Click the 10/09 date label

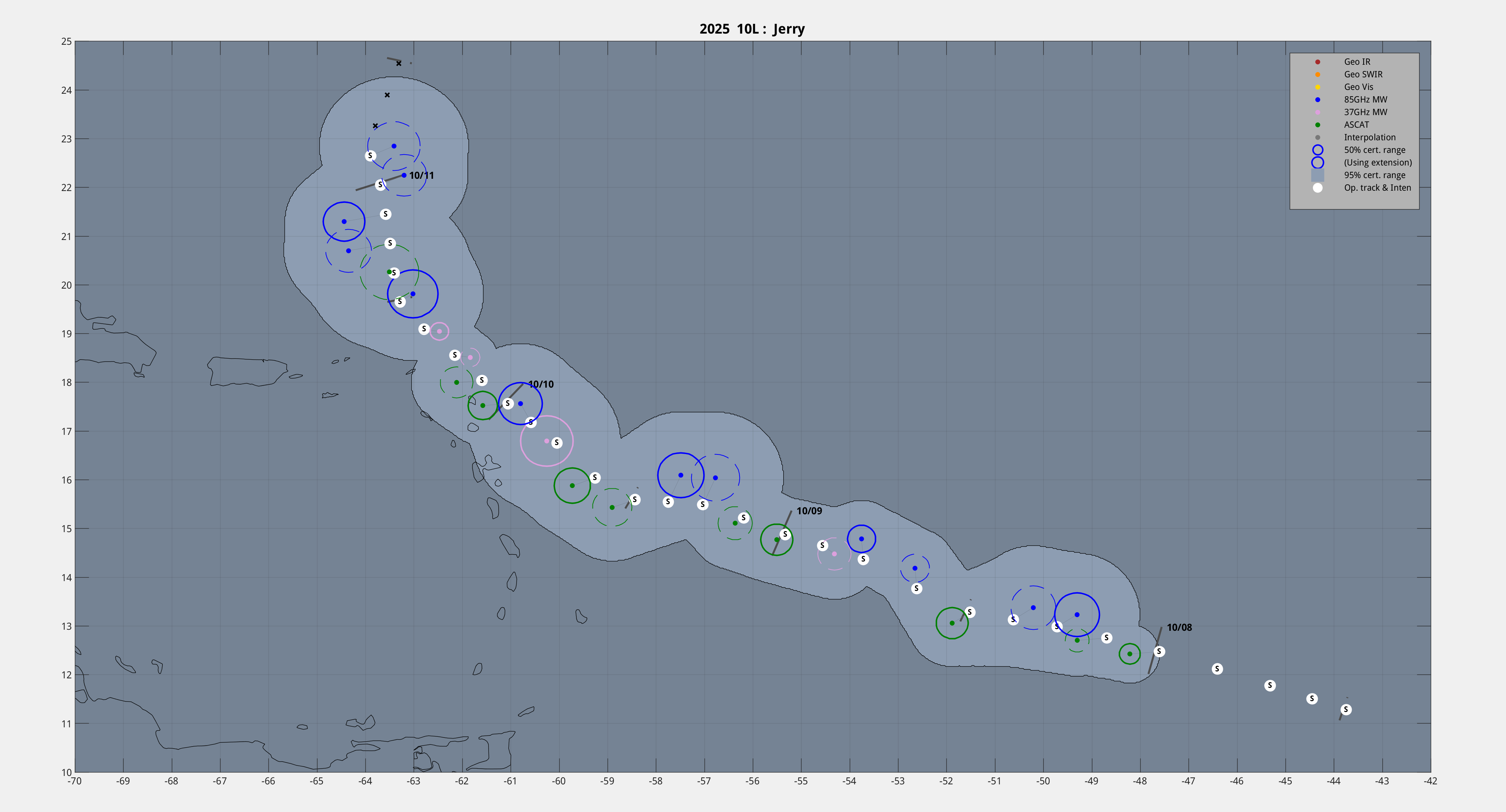coord(808,511)
